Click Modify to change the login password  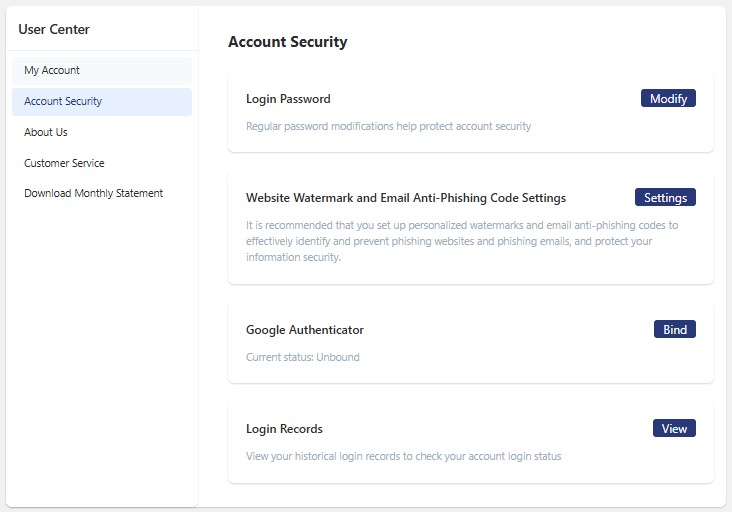tap(667, 98)
